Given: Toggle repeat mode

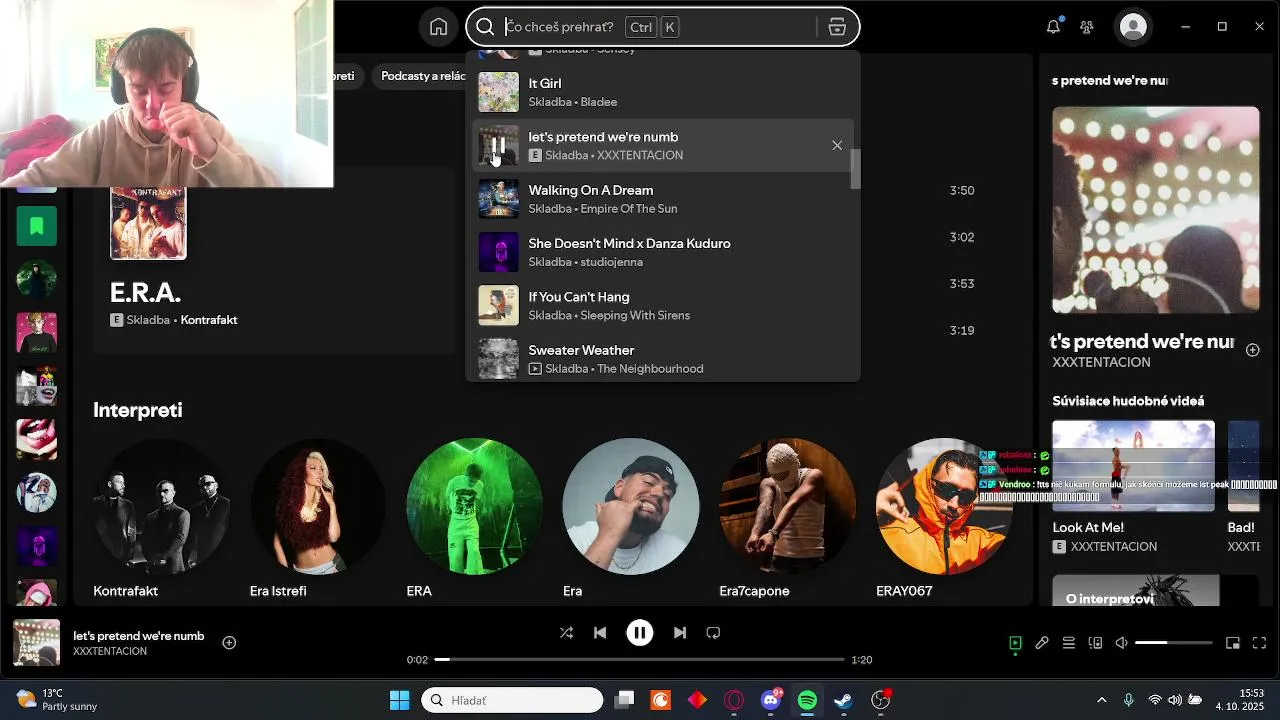Looking at the screenshot, I should (713, 633).
